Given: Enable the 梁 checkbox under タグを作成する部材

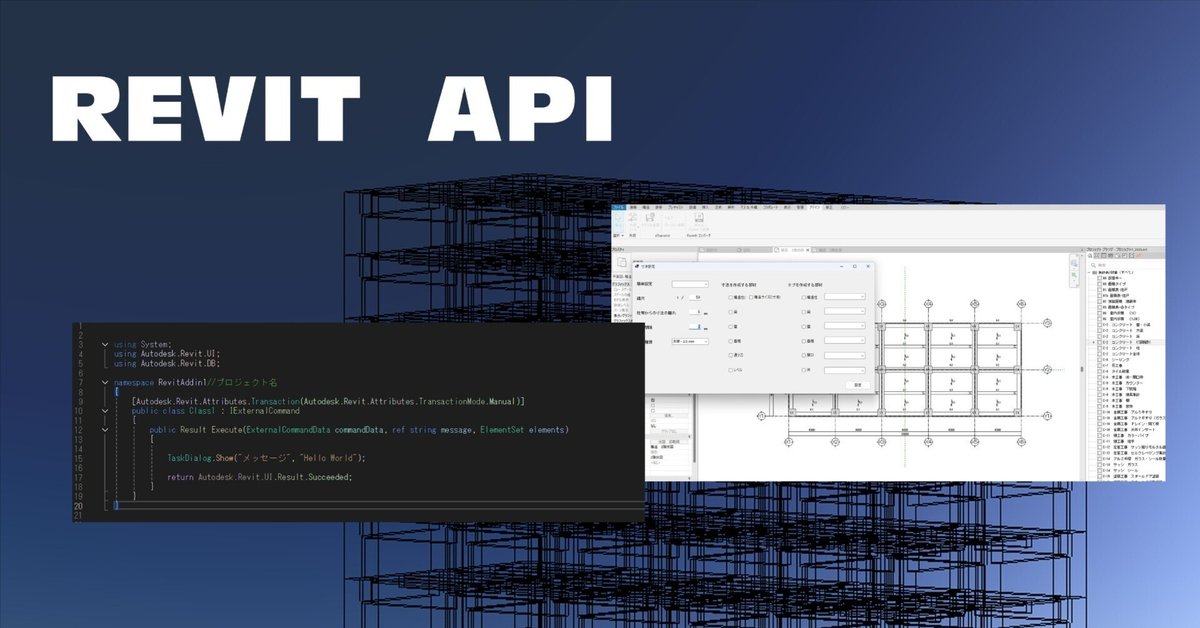Looking at the screenshot, I should pyautogui.click(x=804, y=311).
